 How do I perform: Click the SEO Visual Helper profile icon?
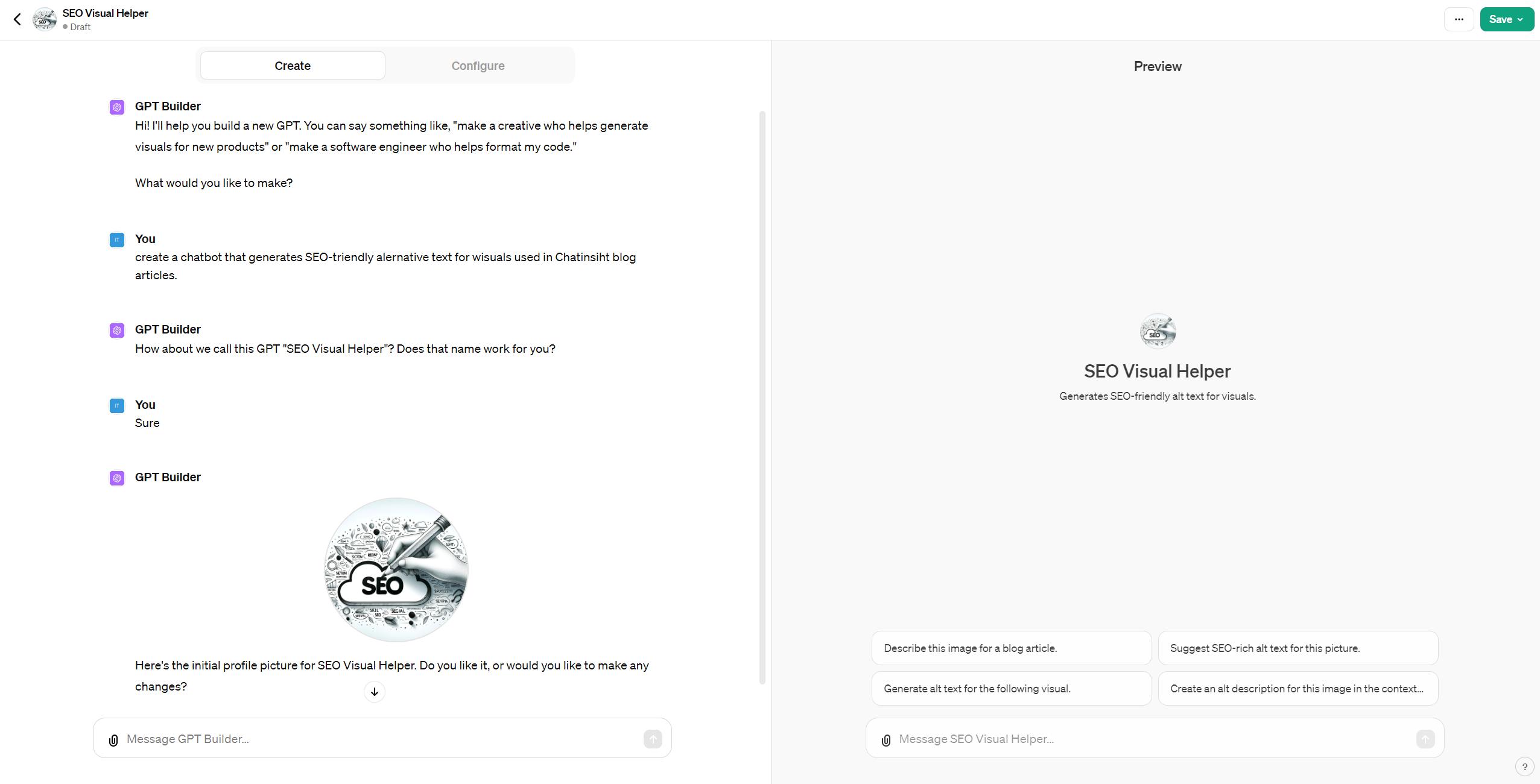pyautogui.click(x=1157, y=331)
